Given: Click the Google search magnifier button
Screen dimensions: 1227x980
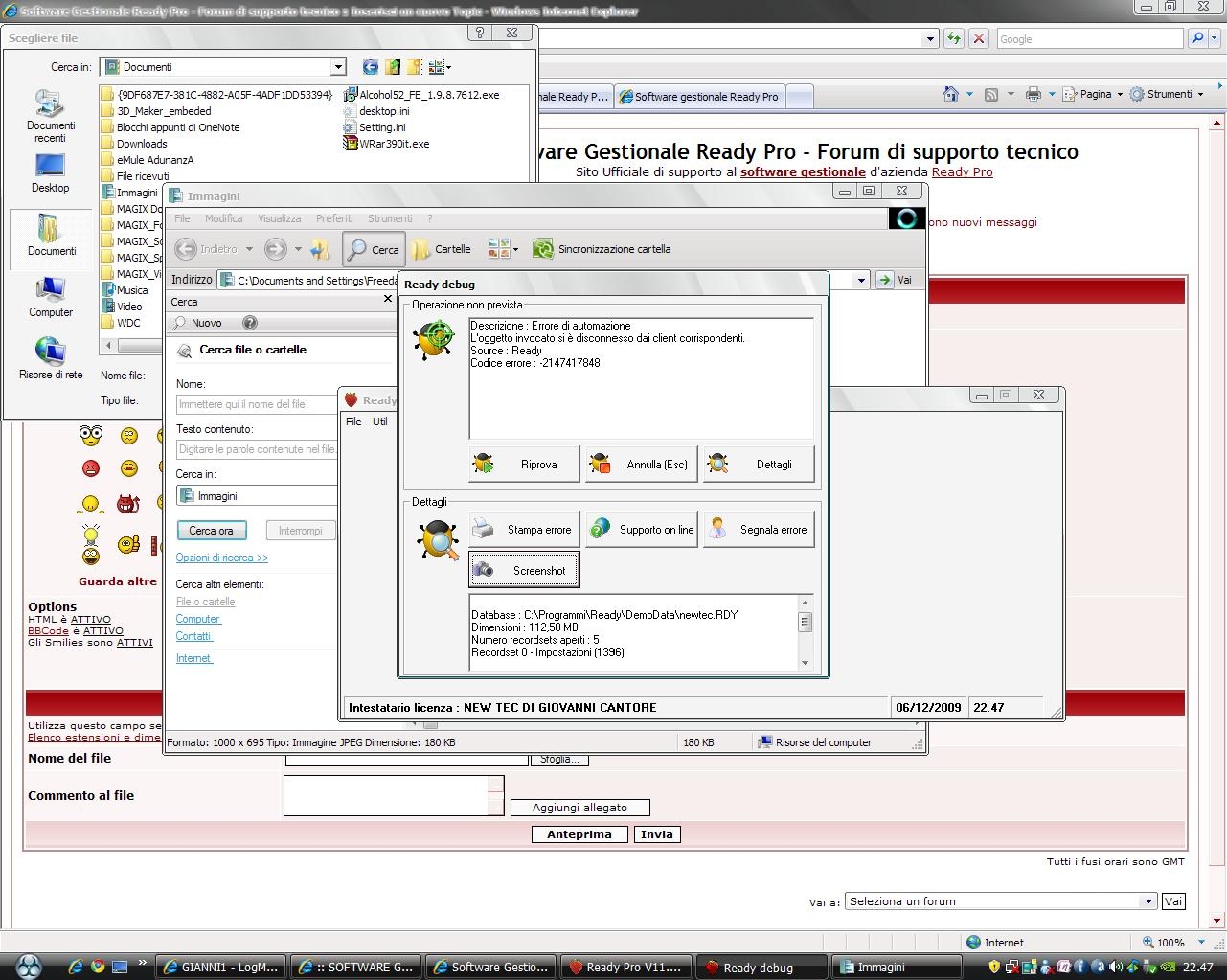Looking at the screenshot, I should tap(1197, 38).
